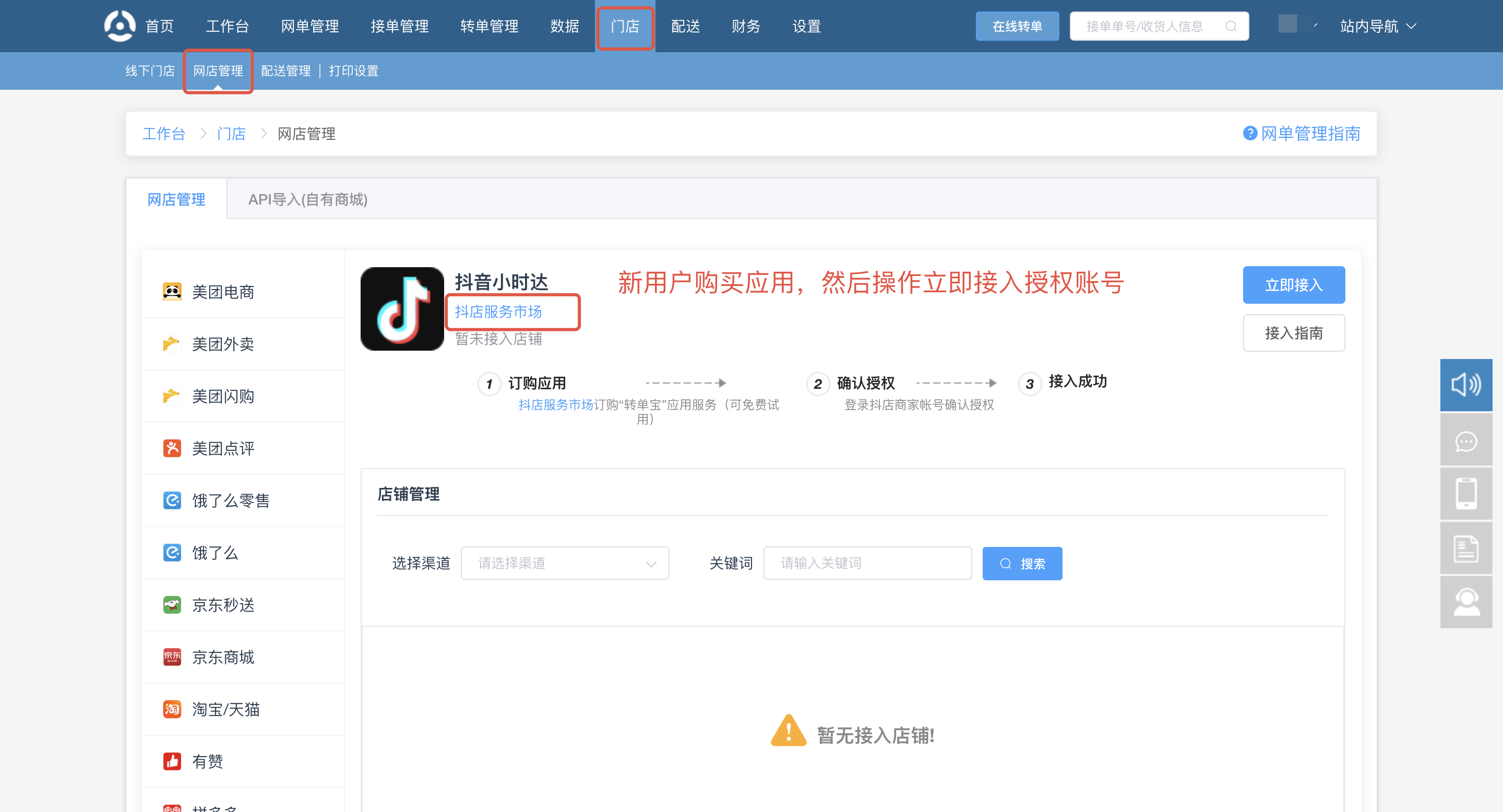Click the user avatar icon
The height and width of the screenshot is (812, 1503).
pos(1287,24)
